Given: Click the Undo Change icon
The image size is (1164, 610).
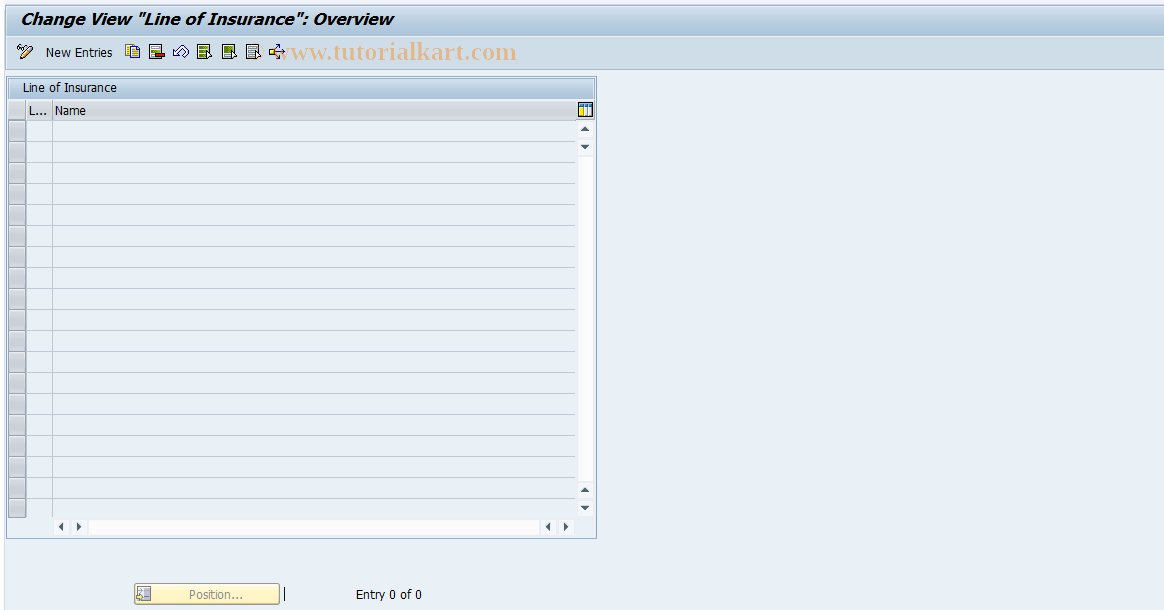Looking at the screenshot, I should click(180, 52).
